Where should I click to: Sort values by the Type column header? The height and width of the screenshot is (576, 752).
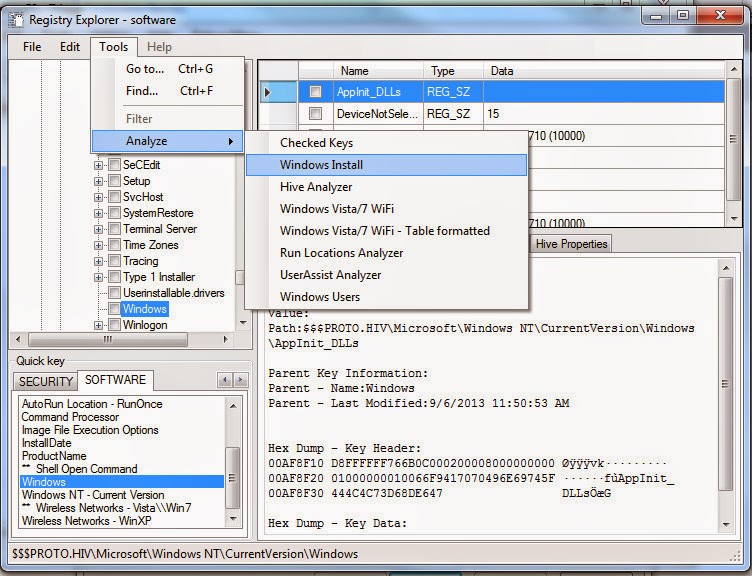(453, 71)
